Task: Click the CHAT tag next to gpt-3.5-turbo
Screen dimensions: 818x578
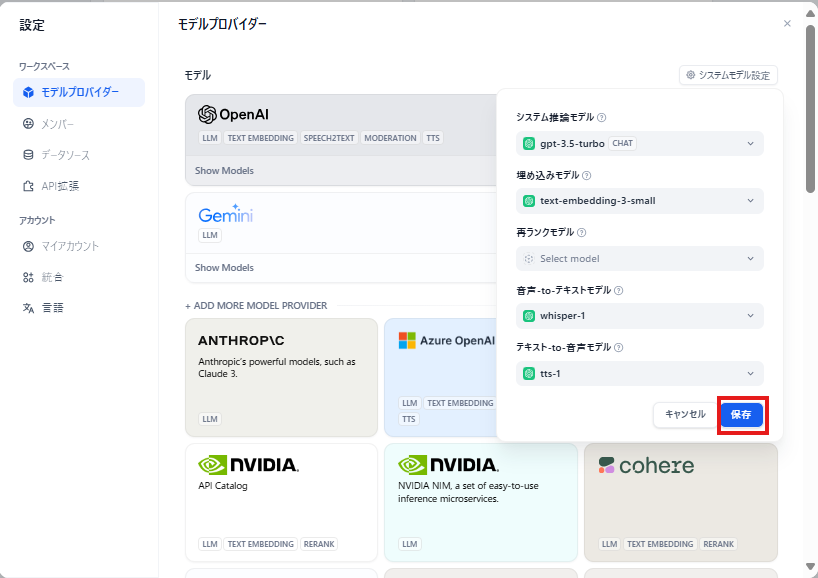Action: coord(622,143)
